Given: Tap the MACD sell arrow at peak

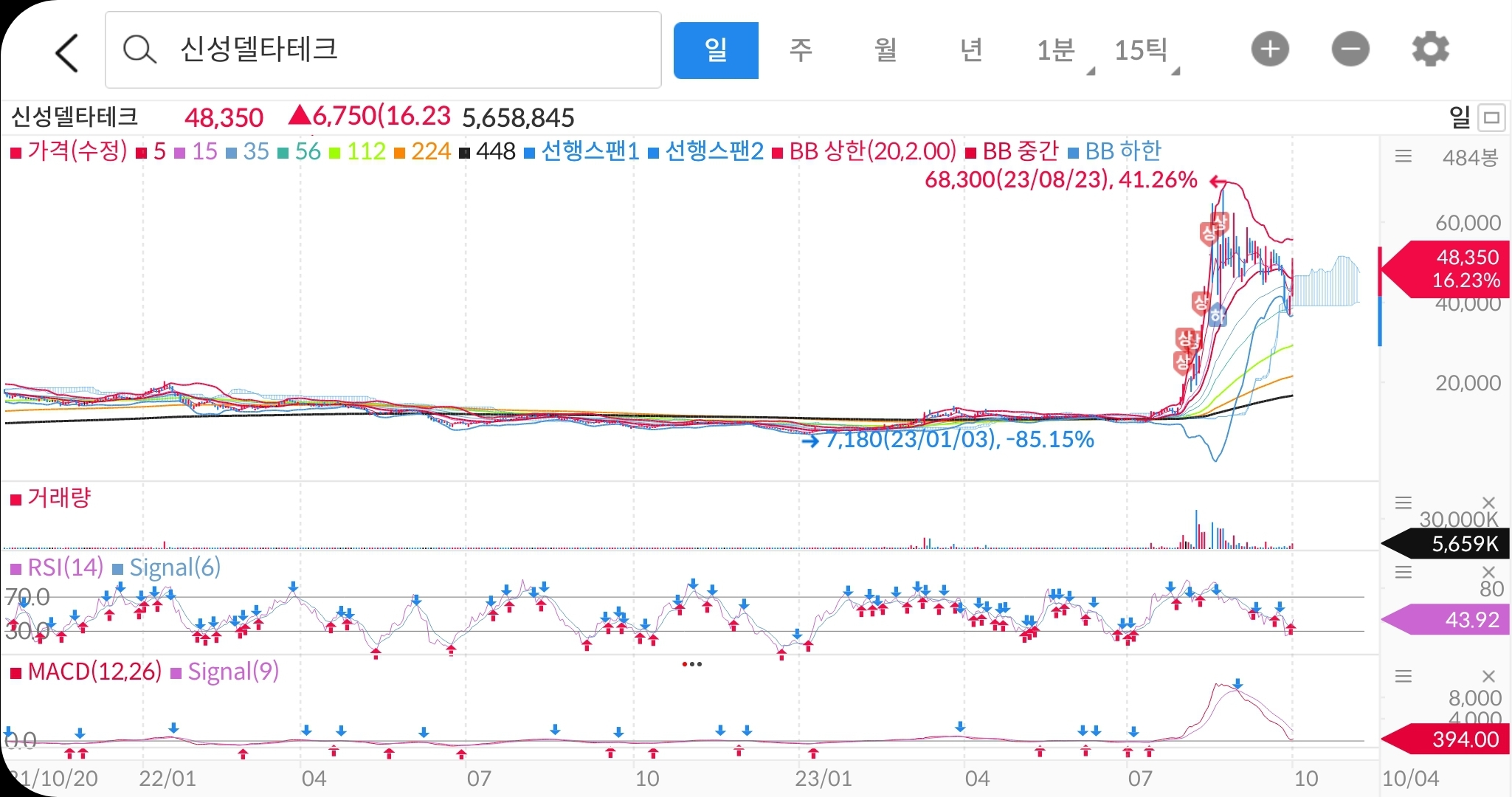Looking at the screenshot, I should (1238, 685).
